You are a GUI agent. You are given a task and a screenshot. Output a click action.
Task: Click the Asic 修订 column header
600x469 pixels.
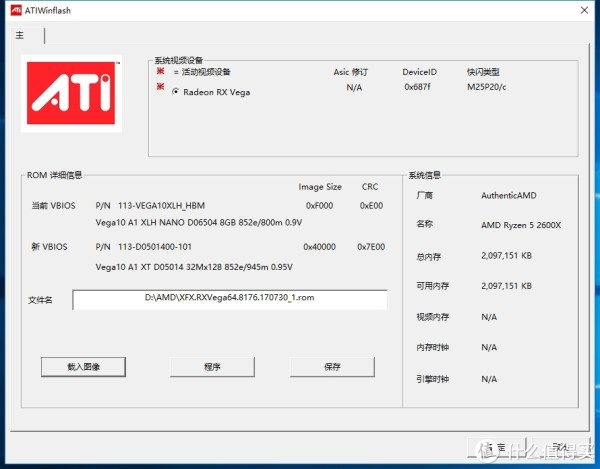(351, 72)
